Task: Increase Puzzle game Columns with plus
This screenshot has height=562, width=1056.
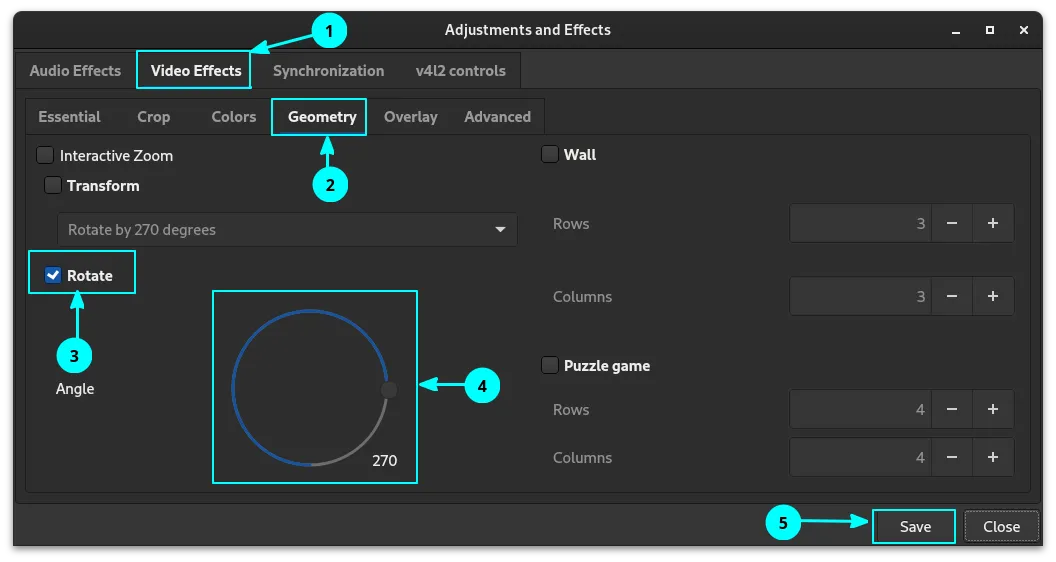Action: (x=992, y=458)
